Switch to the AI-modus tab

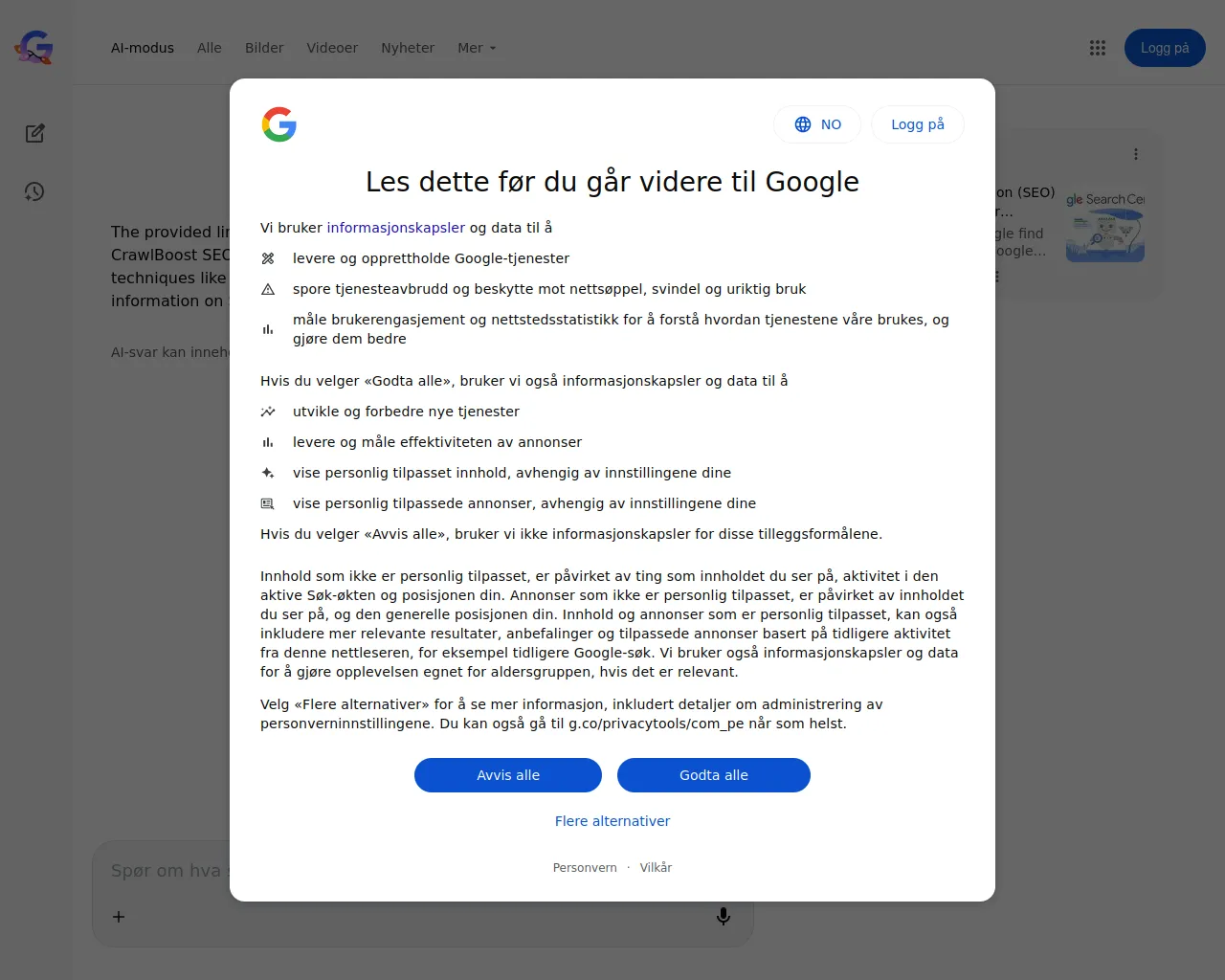[x=143, y=48]
